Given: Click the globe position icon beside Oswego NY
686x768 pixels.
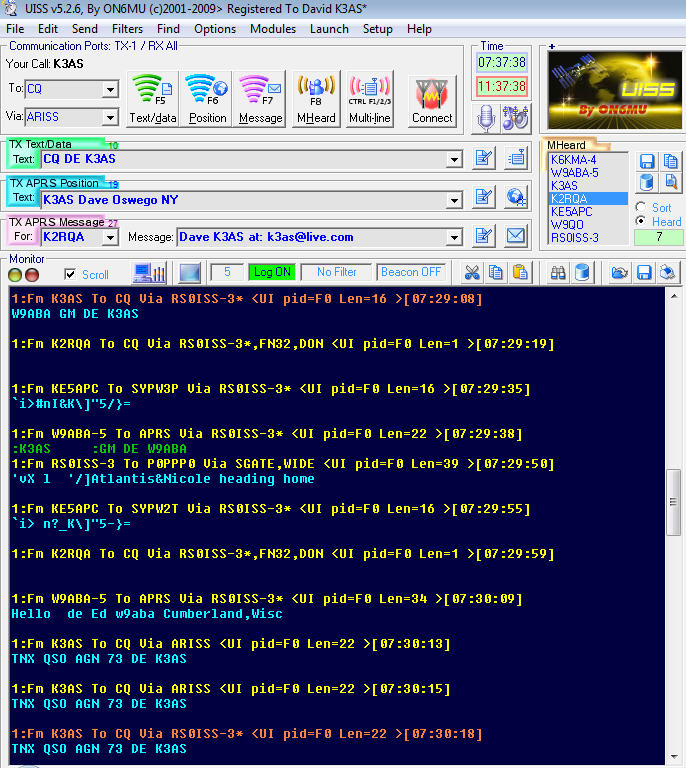Looking at the screenshot, I should (x=516, y=197).
